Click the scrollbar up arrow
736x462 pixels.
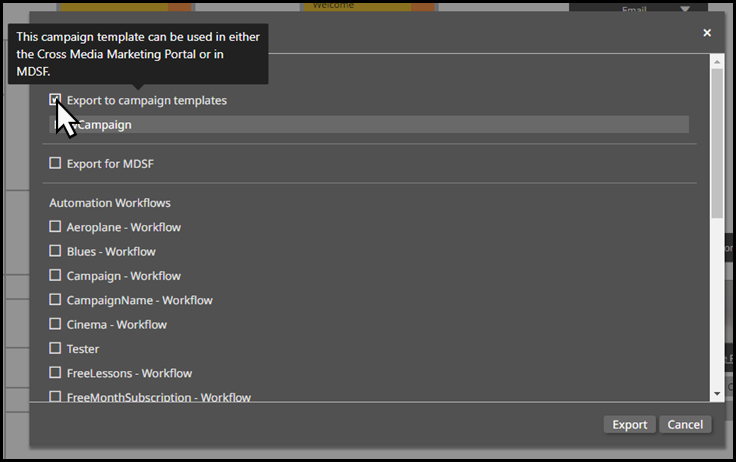pyautogui.click(x=716, y=63)
